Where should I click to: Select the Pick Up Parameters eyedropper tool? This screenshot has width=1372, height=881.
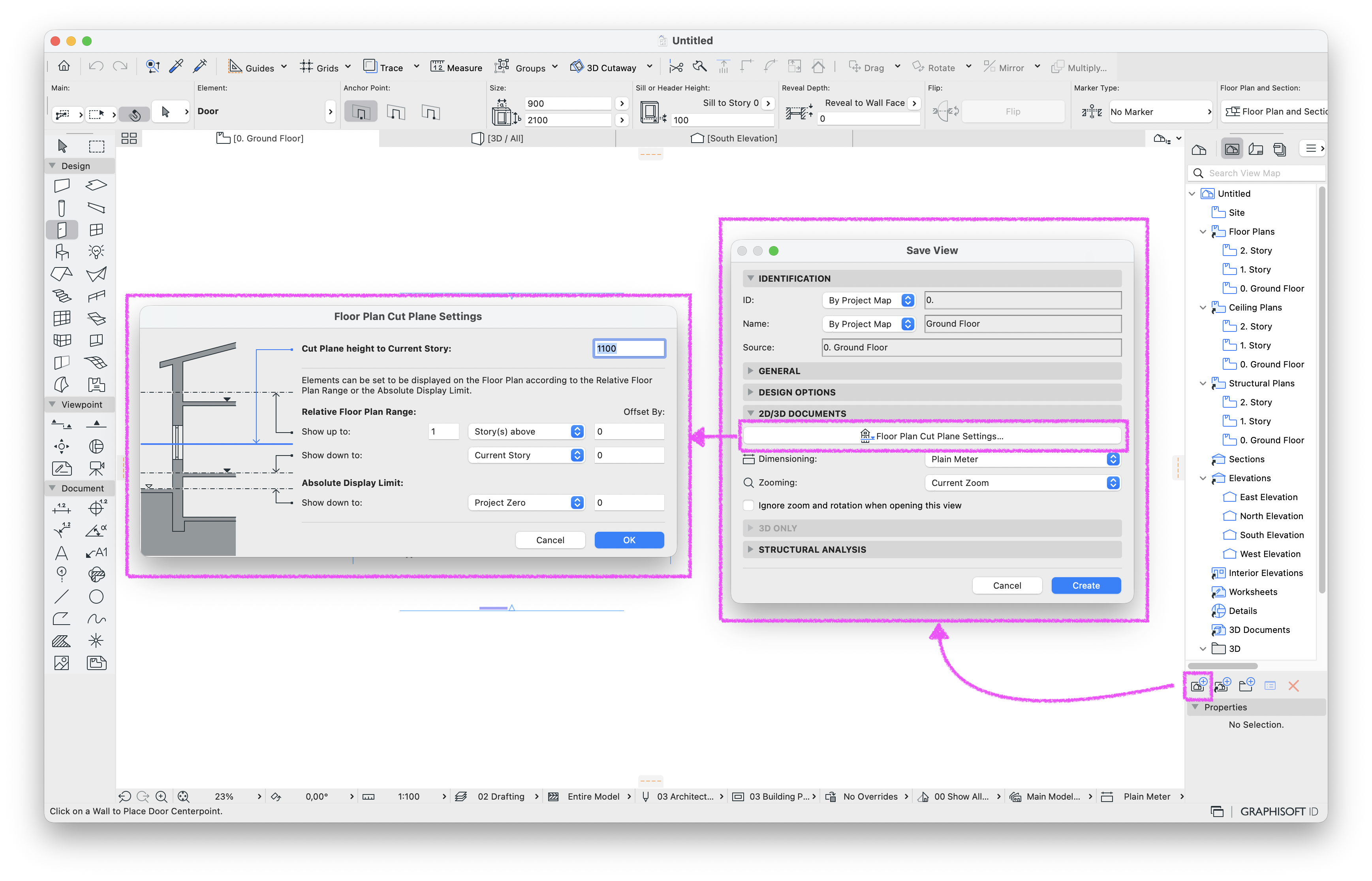[x=176, y=66]
